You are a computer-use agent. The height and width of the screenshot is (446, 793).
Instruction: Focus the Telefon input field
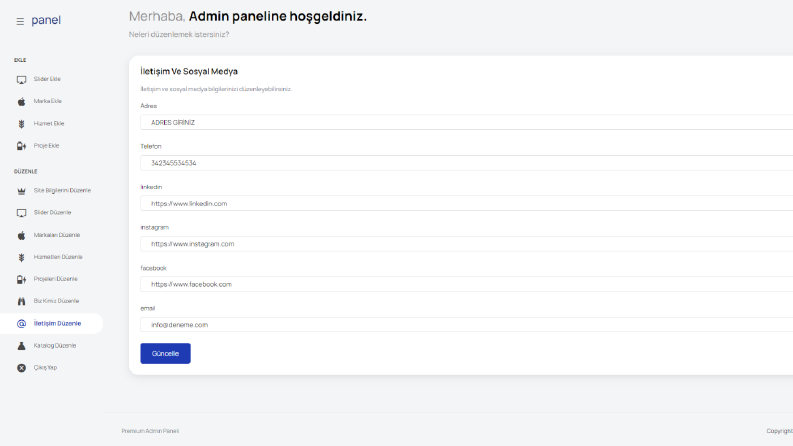coord(466,163)
